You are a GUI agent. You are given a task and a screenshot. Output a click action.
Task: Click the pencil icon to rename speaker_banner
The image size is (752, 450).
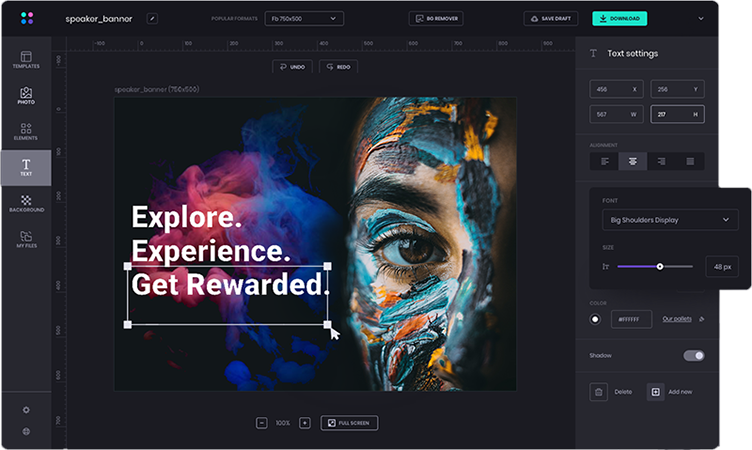152,18
